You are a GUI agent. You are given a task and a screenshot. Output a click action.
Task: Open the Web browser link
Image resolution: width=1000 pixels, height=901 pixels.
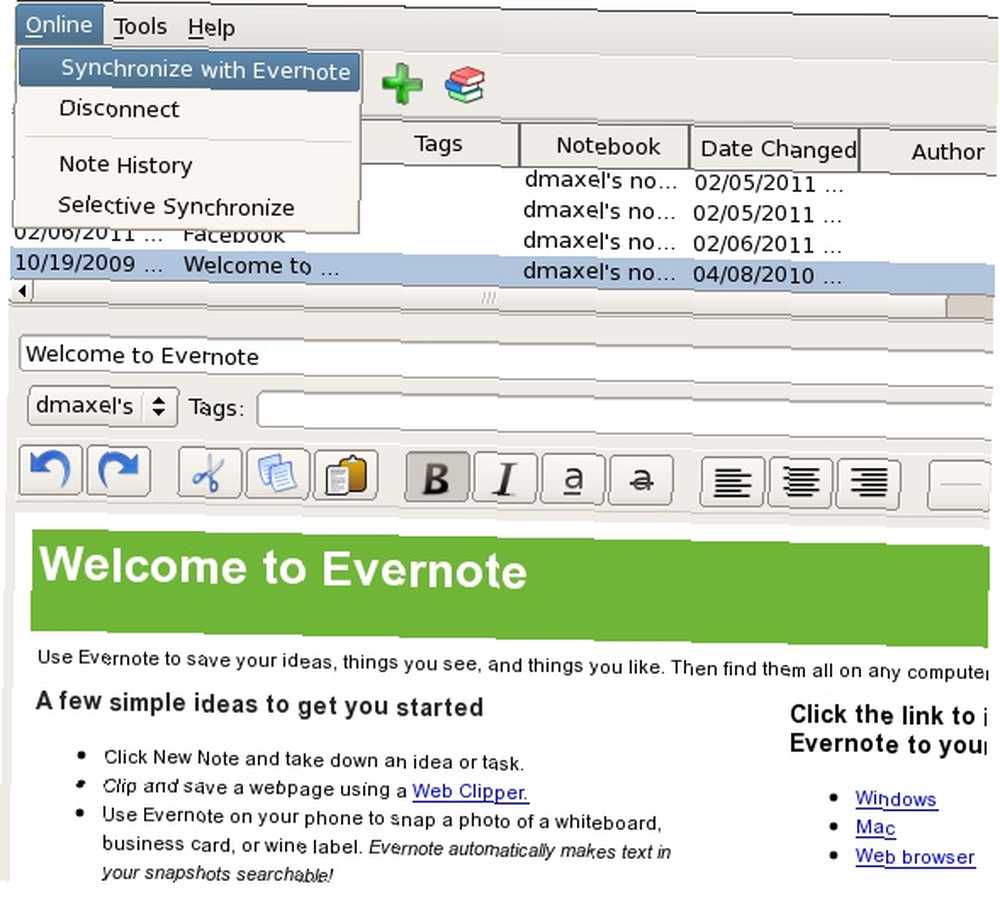pos(915,856)
